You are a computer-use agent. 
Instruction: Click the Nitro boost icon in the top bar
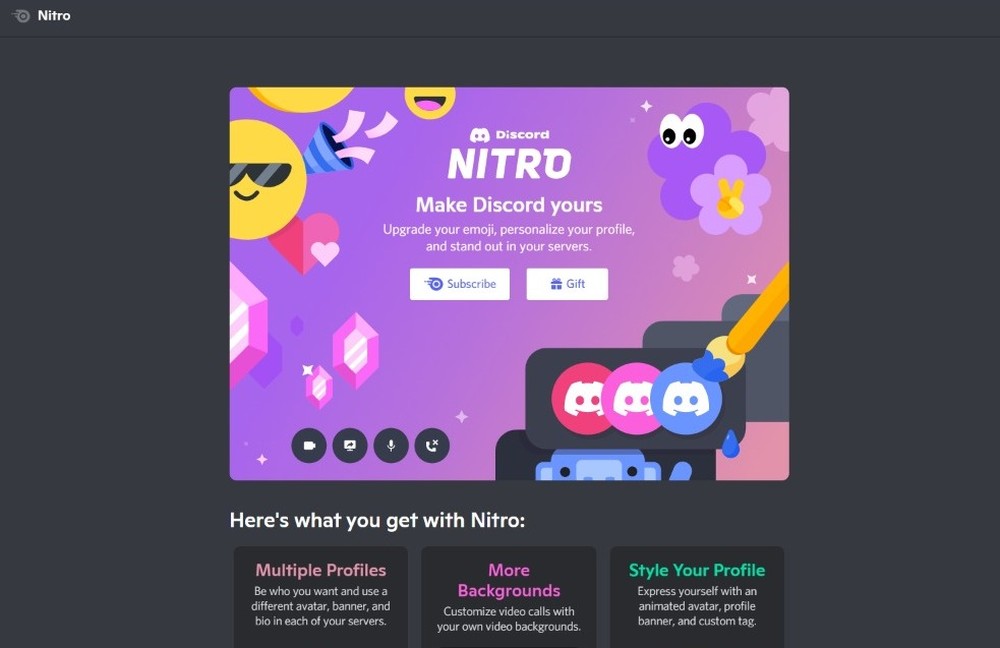click(19, 15)
